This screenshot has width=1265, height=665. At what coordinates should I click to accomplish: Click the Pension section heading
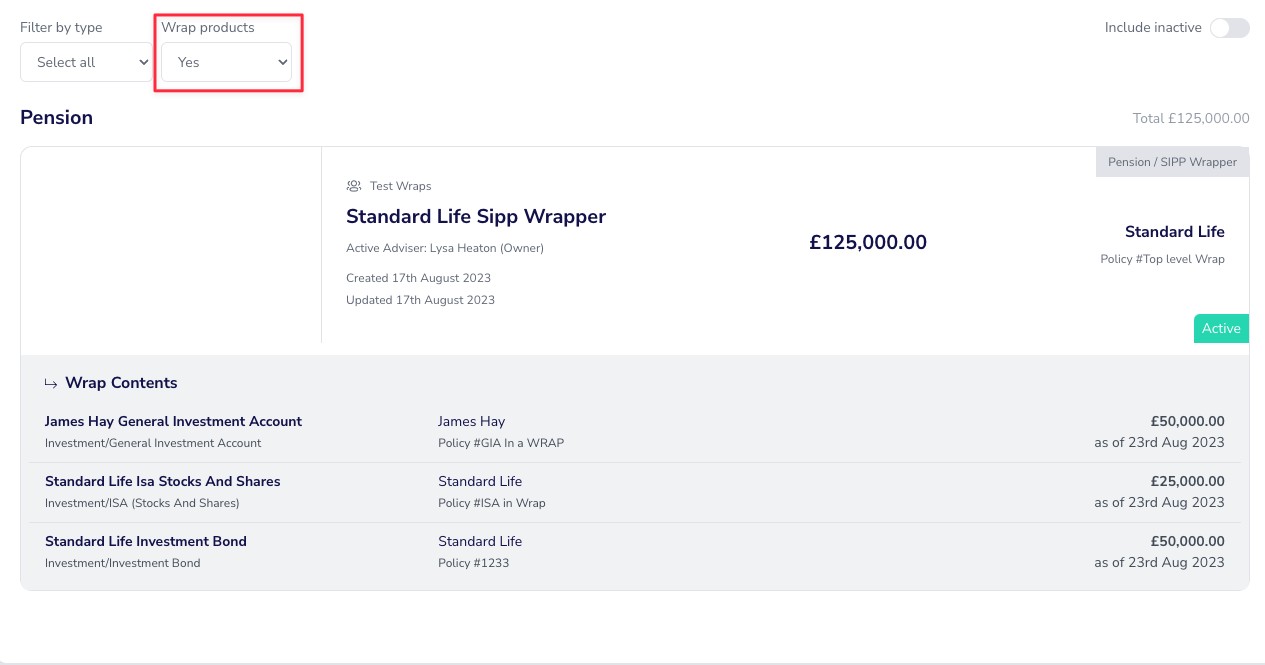click(x=56, y=117)
